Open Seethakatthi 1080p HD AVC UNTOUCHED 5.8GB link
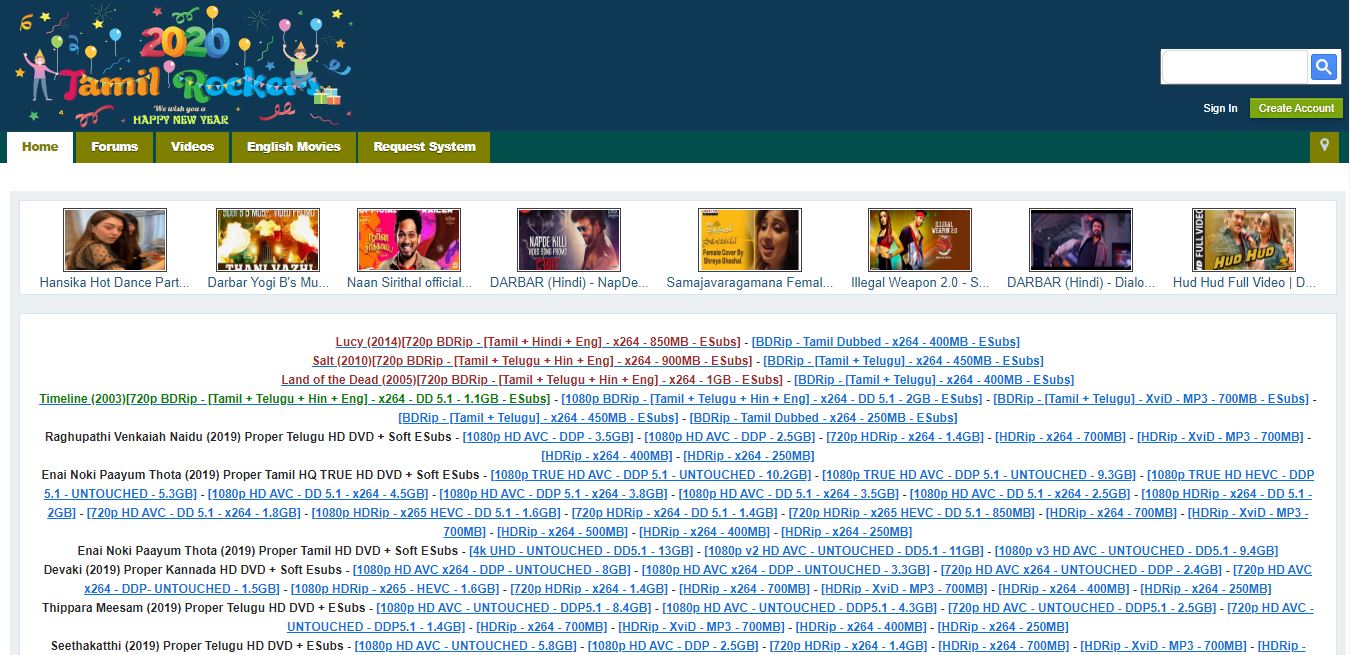 coord(466,646)
